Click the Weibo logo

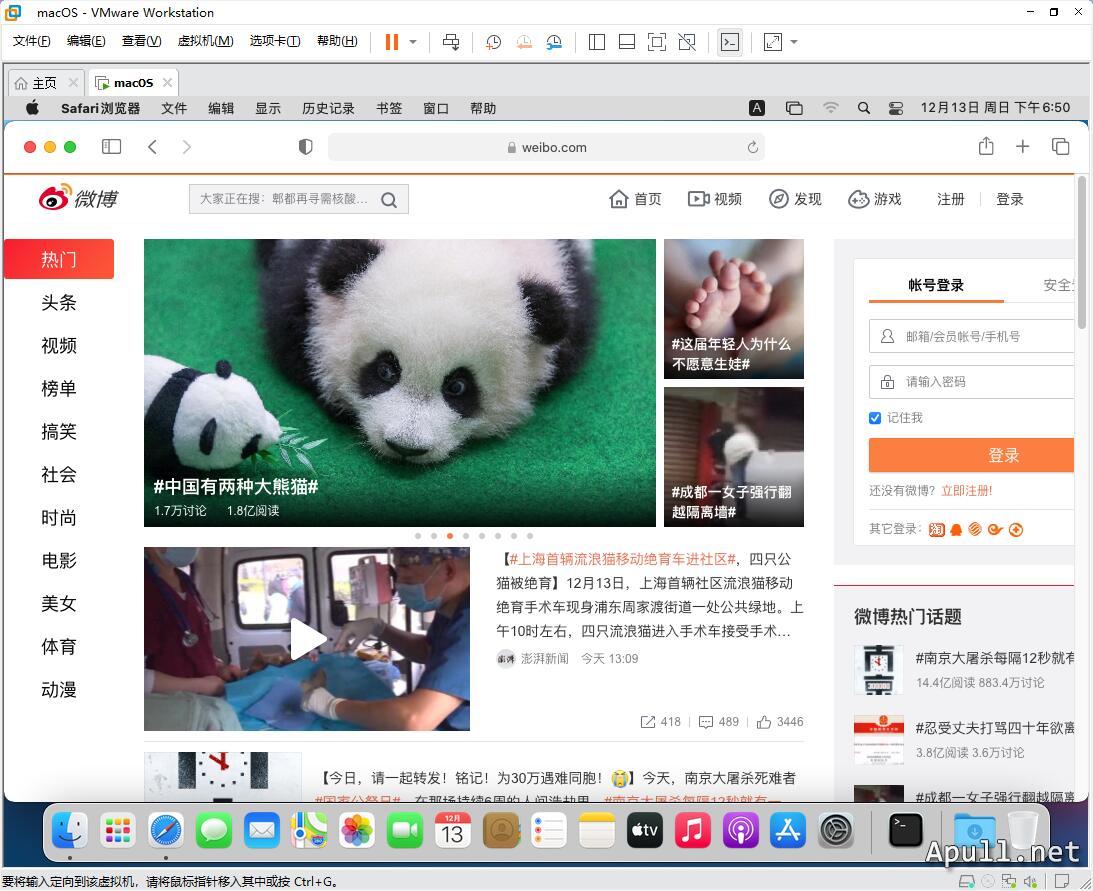[78, 198]
